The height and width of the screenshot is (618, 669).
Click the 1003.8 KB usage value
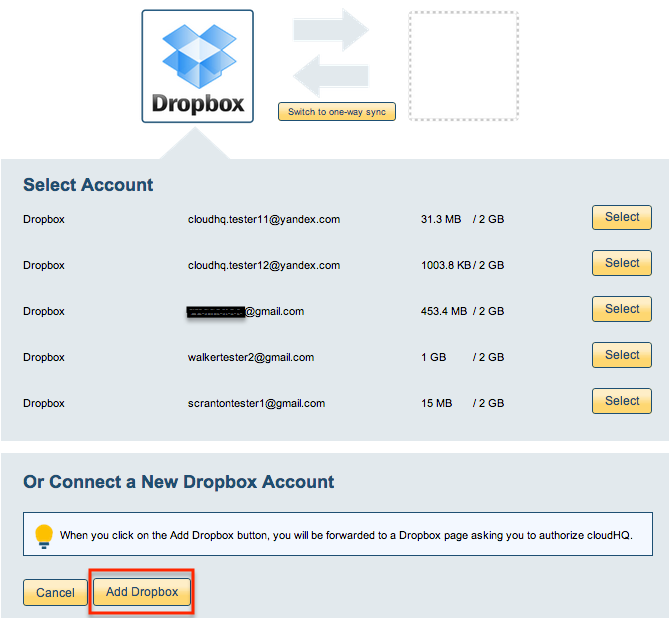click(x=445, y=265)
